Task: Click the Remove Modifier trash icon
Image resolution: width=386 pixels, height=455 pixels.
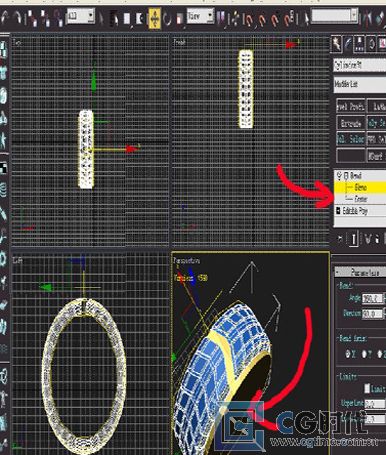Action: (377, 239)
